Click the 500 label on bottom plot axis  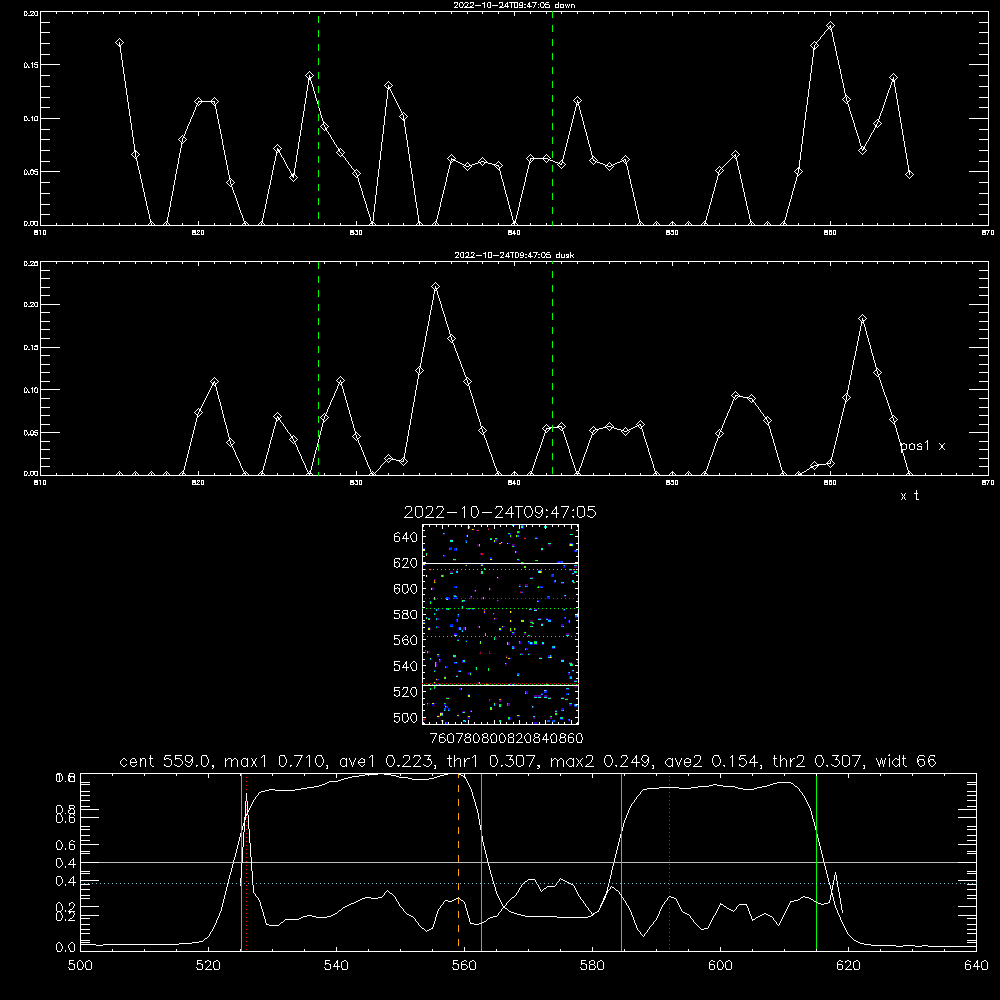coord(80,966)
